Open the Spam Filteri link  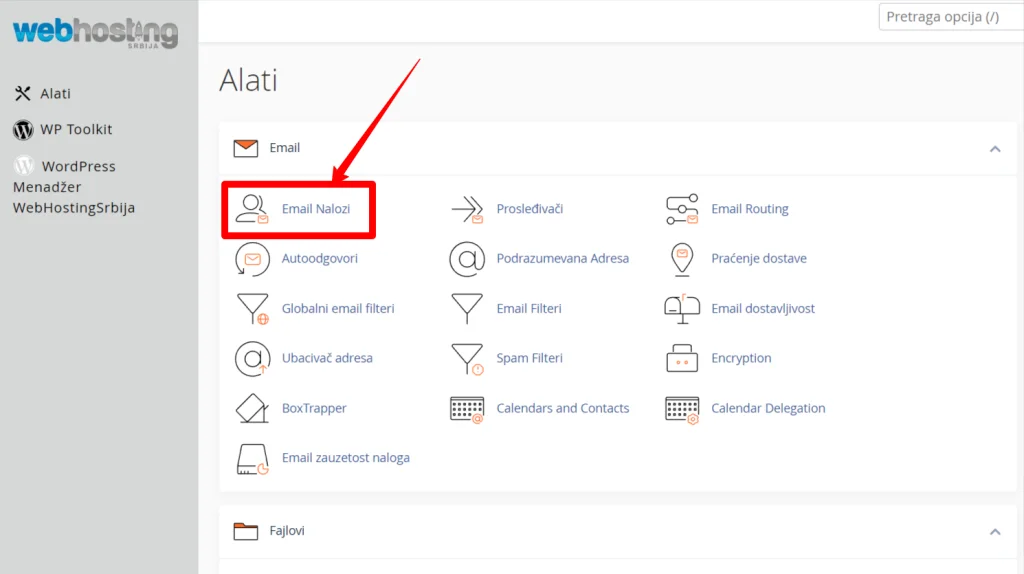(x=530, y=359)
